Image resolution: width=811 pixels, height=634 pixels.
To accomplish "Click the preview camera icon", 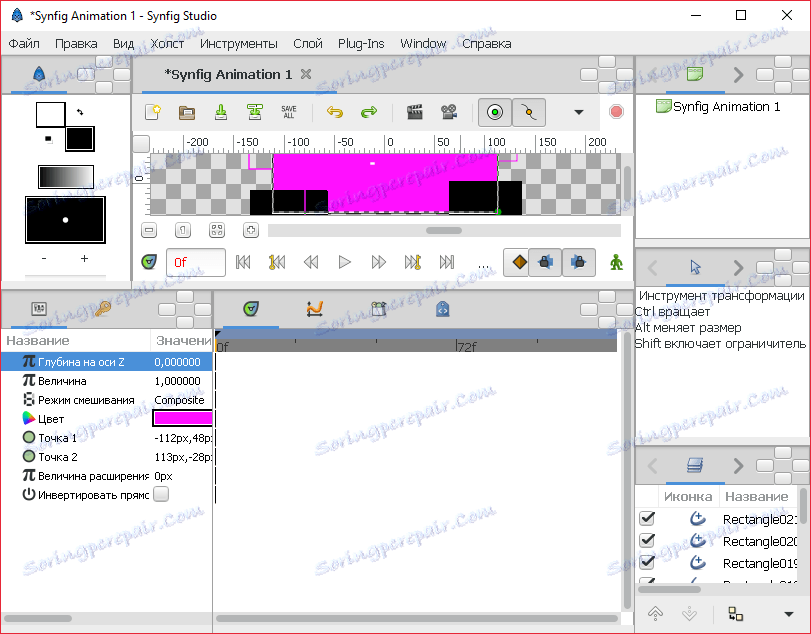I will [449, 112].
